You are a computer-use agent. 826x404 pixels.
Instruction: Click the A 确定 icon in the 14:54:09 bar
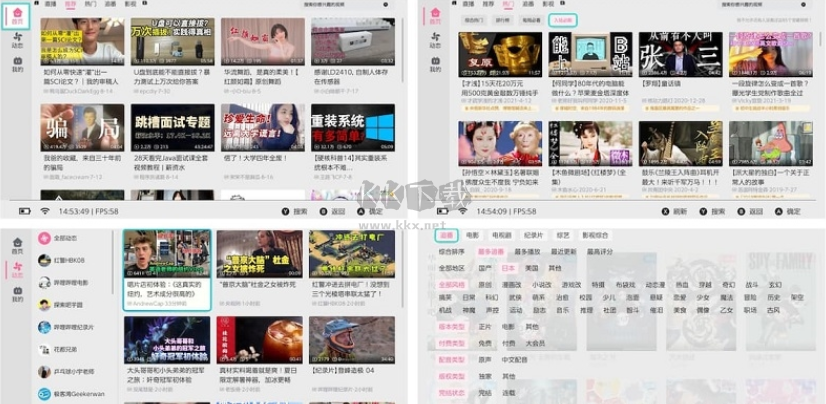click(779, 211)
